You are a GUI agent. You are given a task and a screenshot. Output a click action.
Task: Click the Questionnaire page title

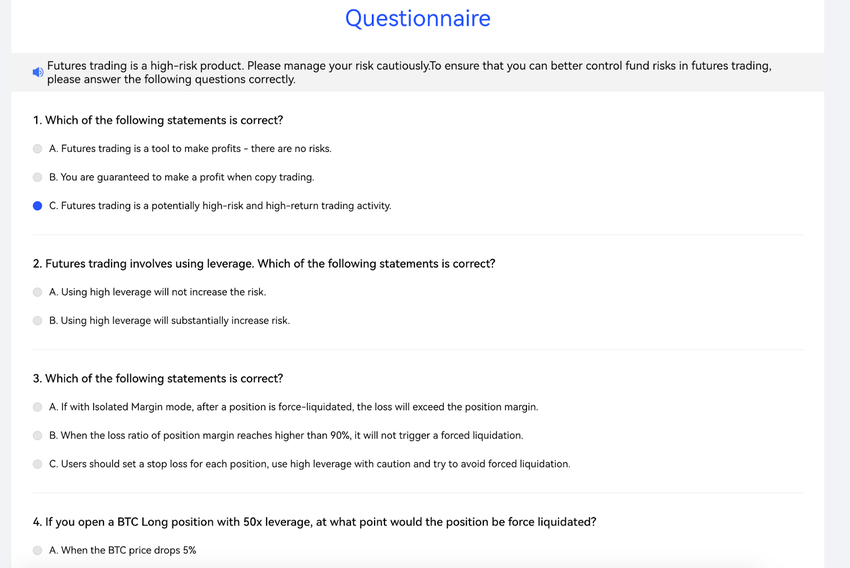click(x=418, y=18)
